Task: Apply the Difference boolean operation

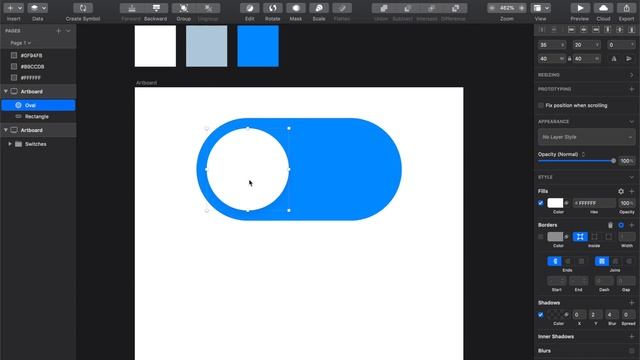Action: coord(455,8)
